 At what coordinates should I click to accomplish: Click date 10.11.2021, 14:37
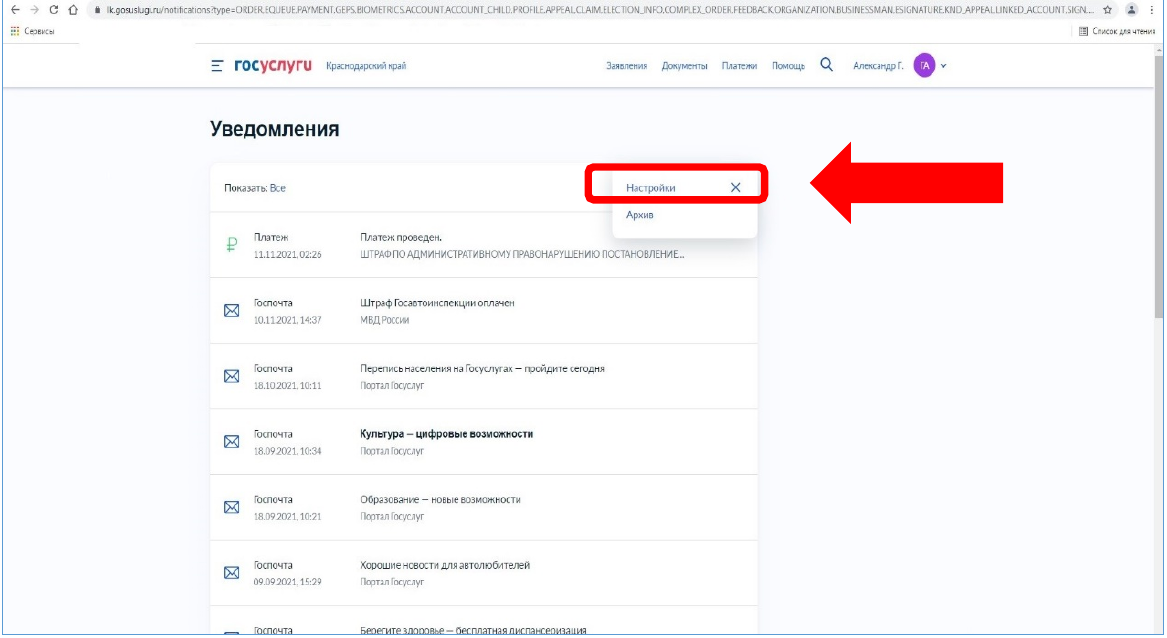(x=287, y=320)
